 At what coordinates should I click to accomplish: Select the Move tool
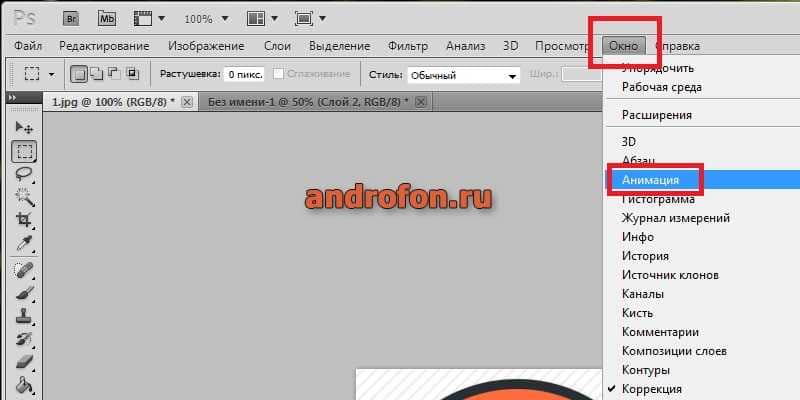click(23, 127)
